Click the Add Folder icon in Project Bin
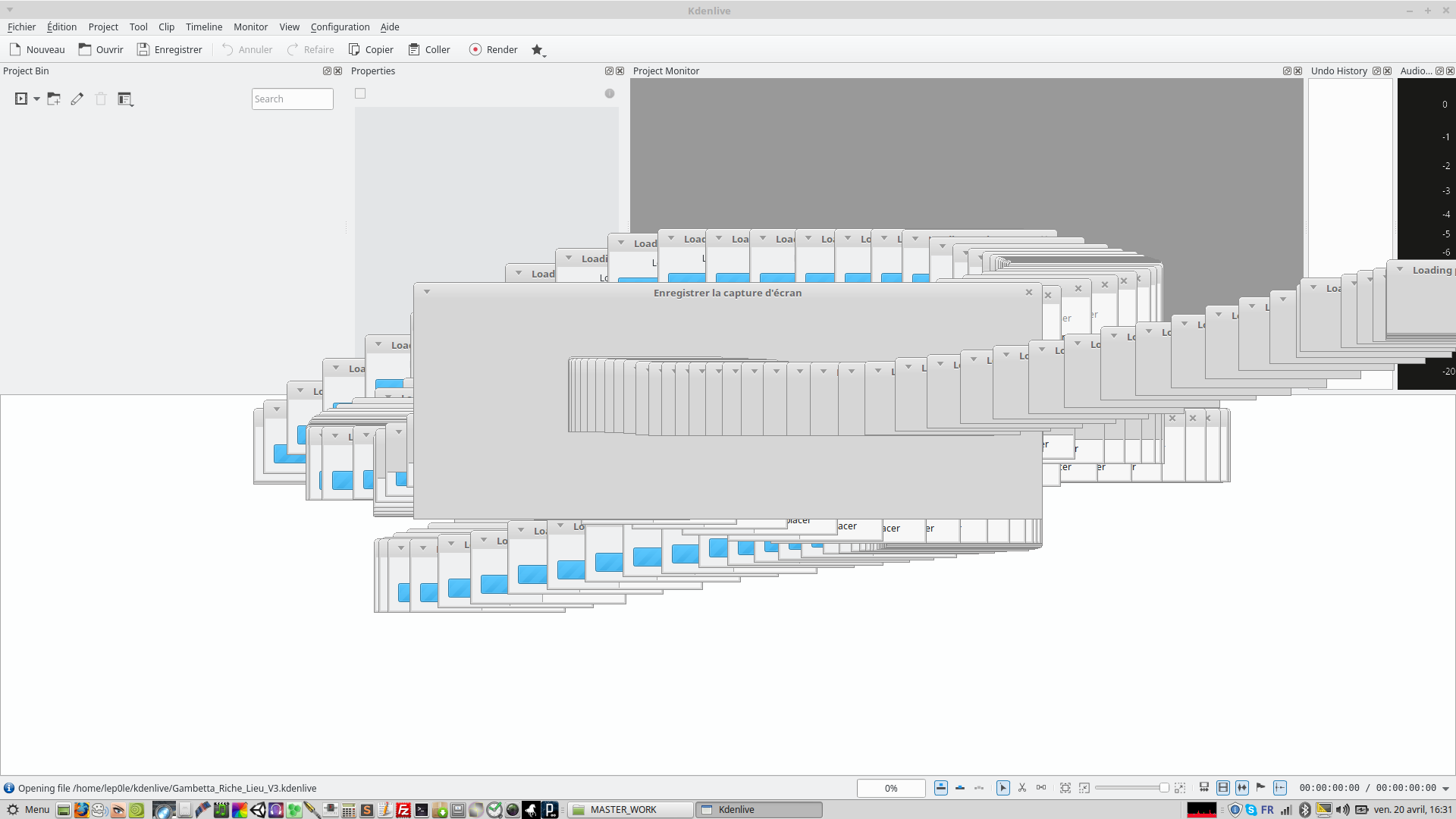The height and width of the screenshot is (819, 1456). click(54, 99)
